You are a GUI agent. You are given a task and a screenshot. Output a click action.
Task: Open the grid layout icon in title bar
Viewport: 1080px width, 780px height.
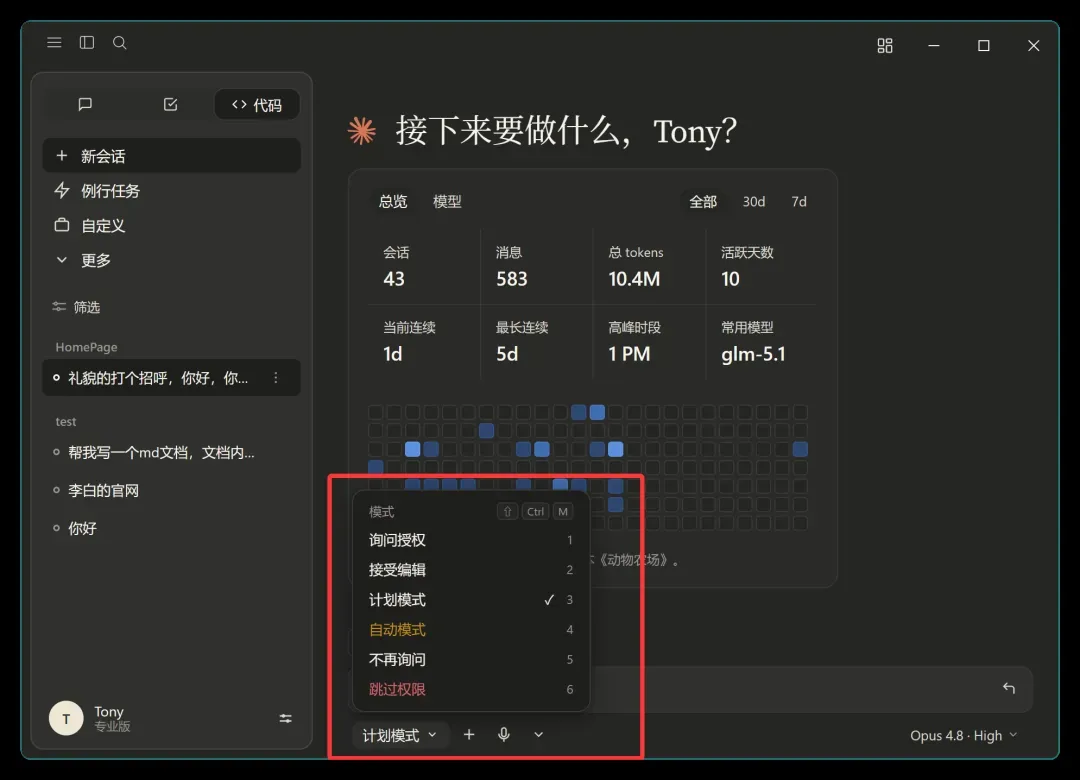pyautogui.click(x=884, y=45)
